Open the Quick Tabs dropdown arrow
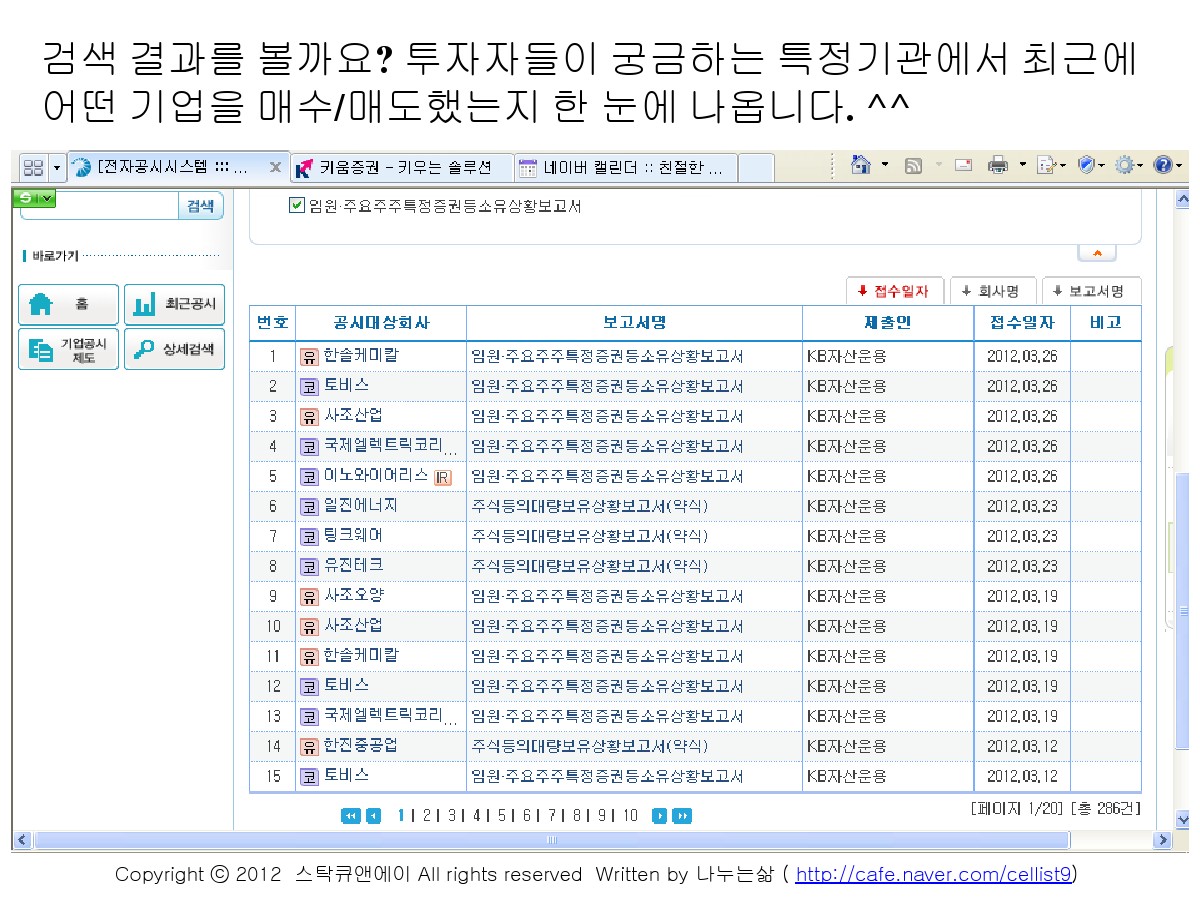The height and width of the screenshot is (900, 1200). [x=57, y=167]
